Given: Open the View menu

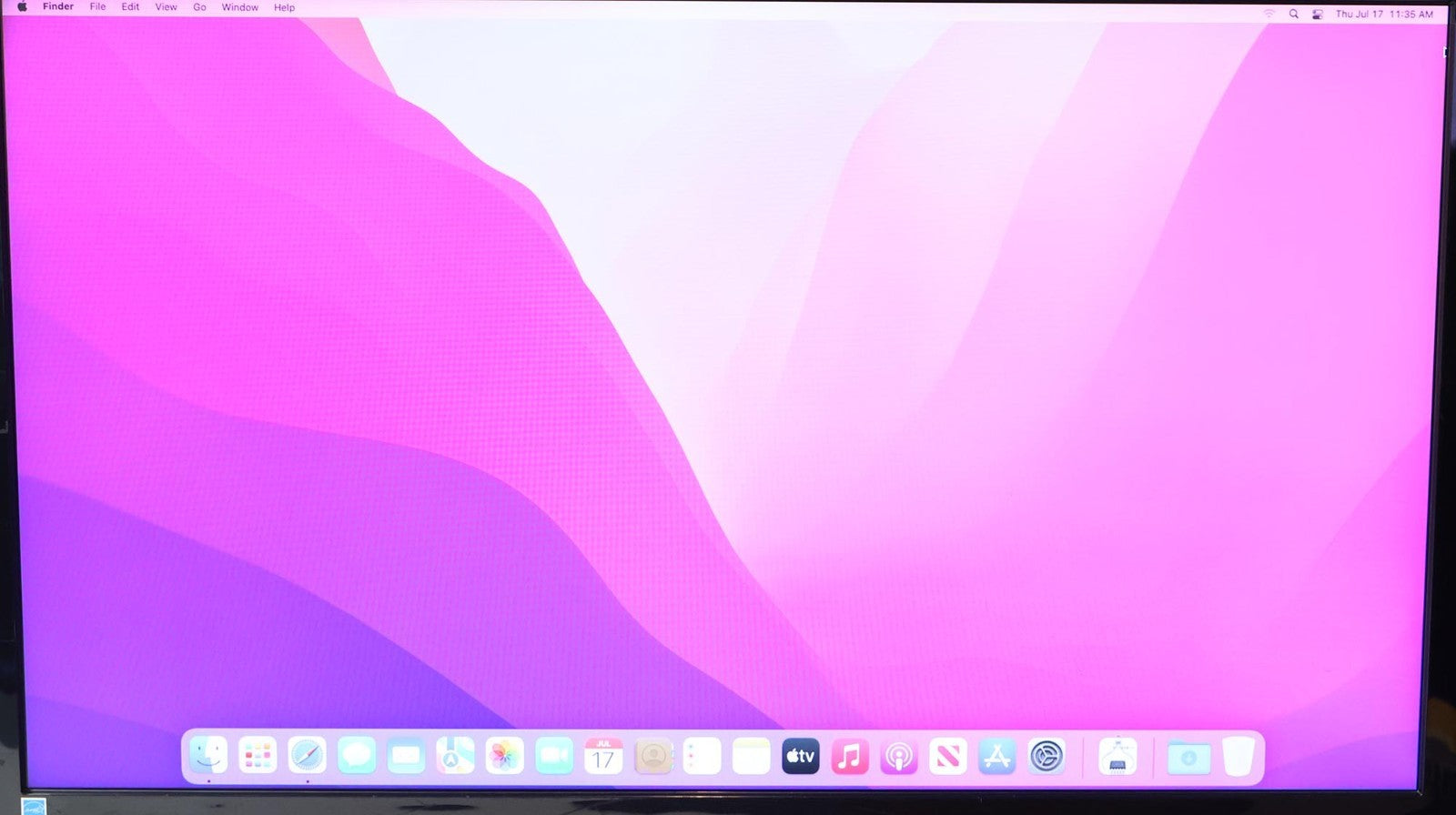Looking at the screenshot, I should [167, 7].
